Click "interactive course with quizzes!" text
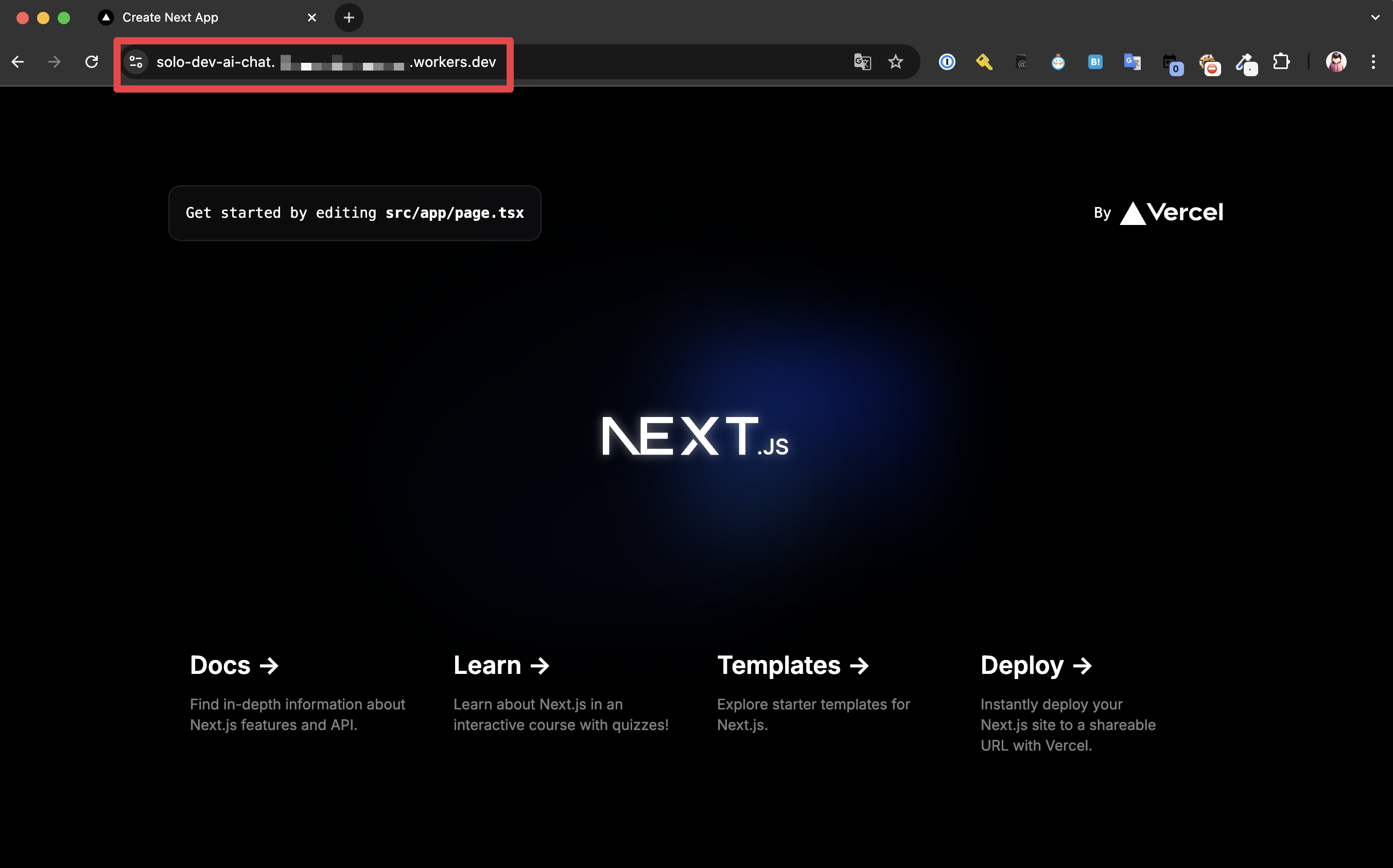The width and height of the screenshot is (1393, 868). point(561,725)
